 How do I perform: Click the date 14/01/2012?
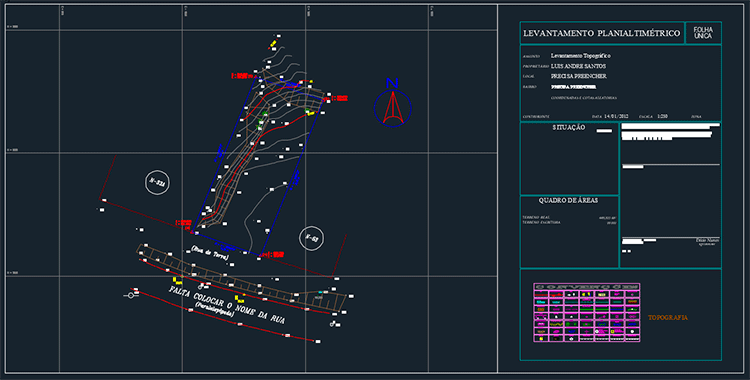click(x=617, y=116)
